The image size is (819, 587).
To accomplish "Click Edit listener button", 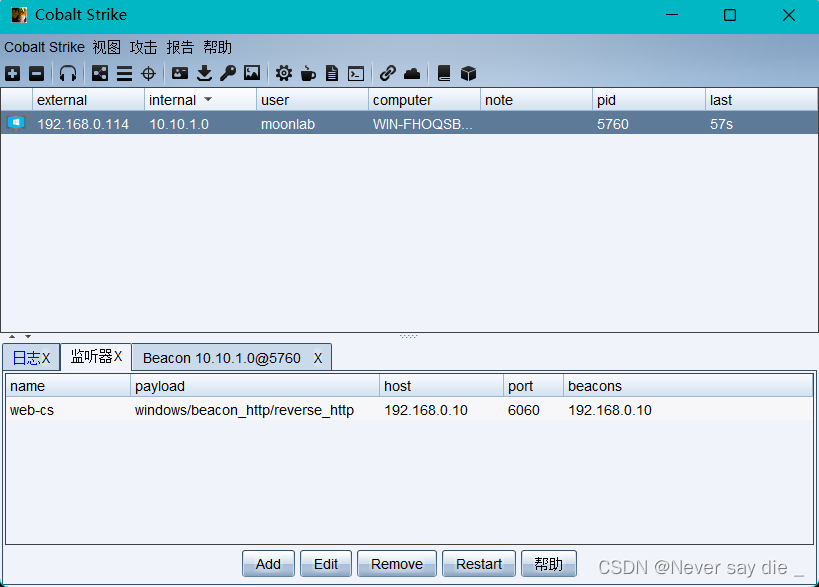I will [326, 564].
